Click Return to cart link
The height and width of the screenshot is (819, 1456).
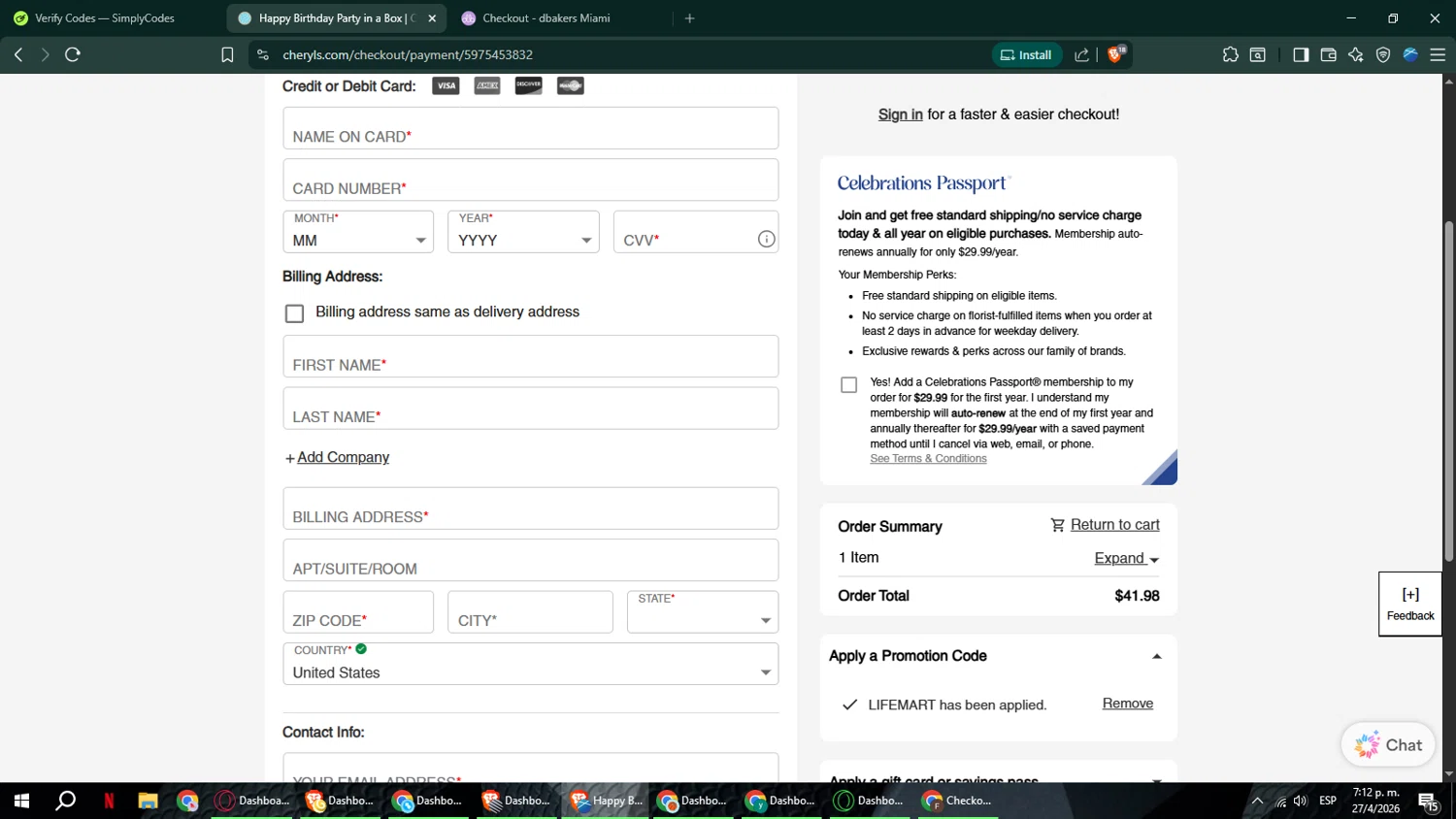(x=1115, y=525)
